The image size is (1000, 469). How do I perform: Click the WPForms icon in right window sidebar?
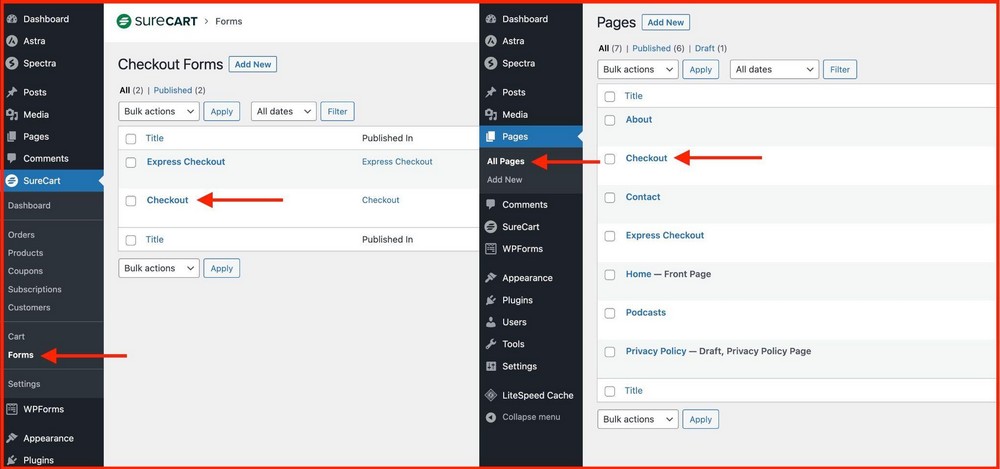point(490,249)
